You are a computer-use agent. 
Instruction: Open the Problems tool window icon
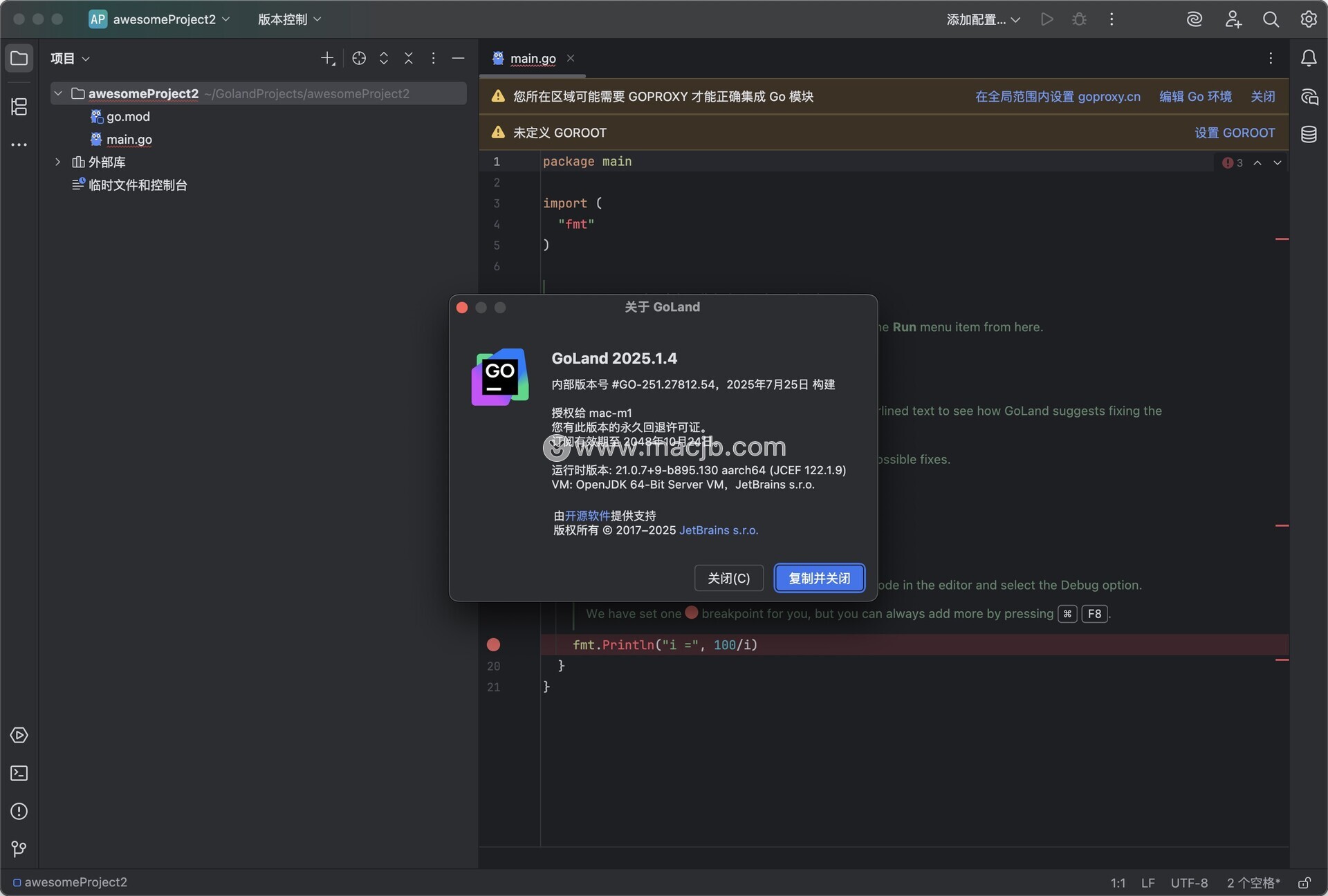click(x=19, y=811)
